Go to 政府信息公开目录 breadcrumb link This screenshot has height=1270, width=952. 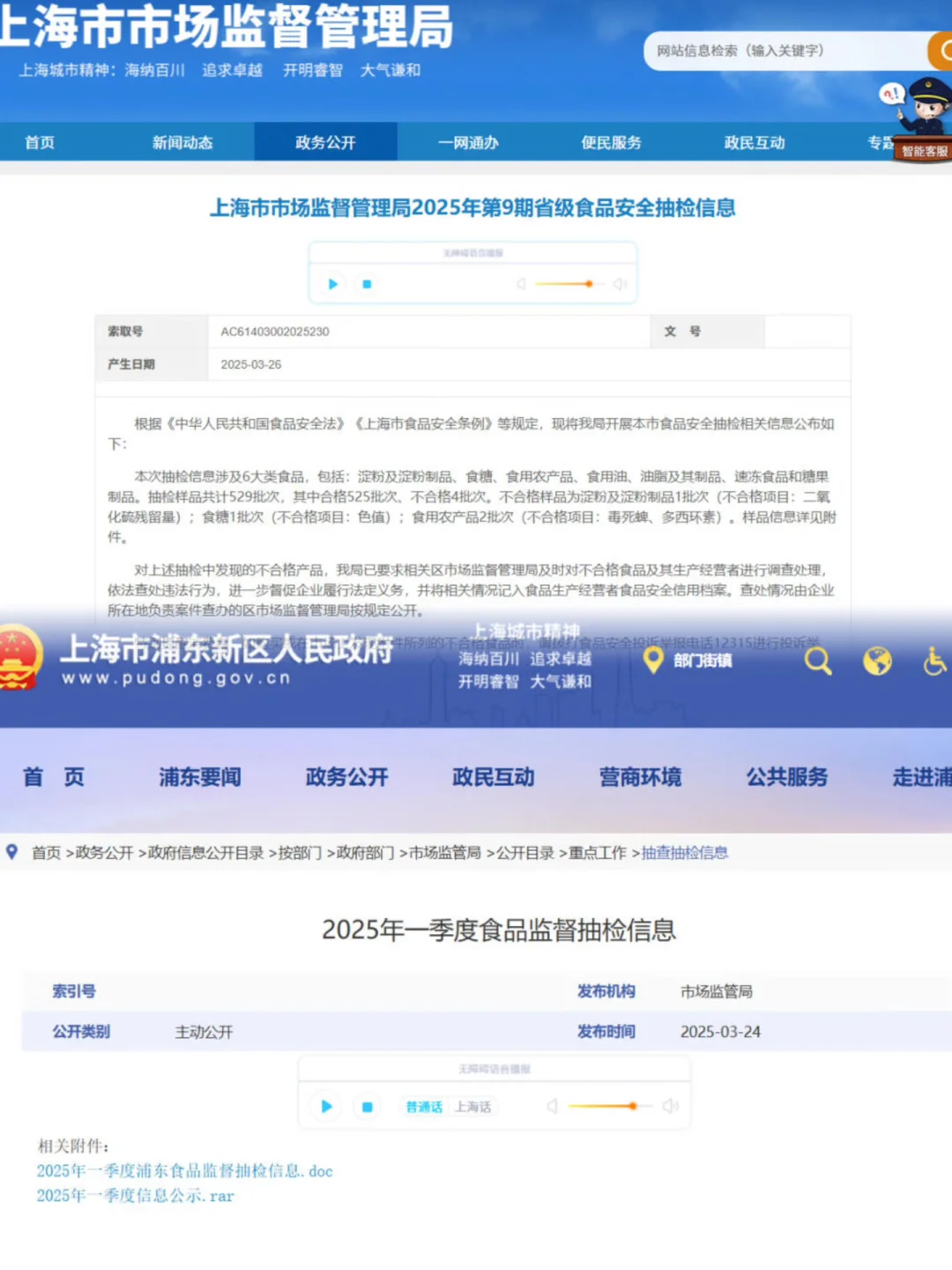click(x=206, y=853)
